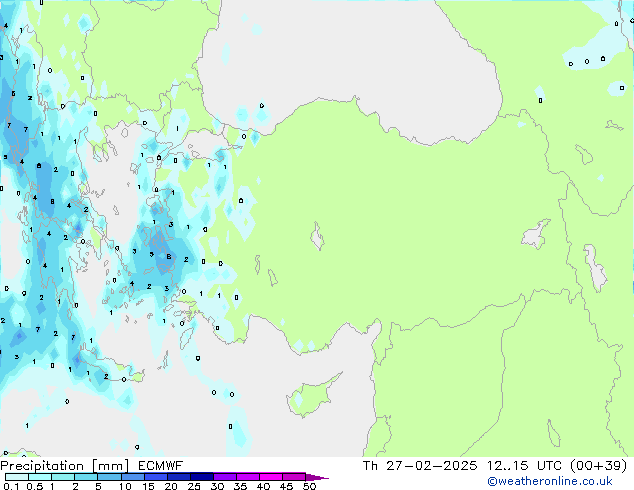Click the legend arrow tip above 50 mm
This screenshot has width=634, height=490.
point(317,477)
